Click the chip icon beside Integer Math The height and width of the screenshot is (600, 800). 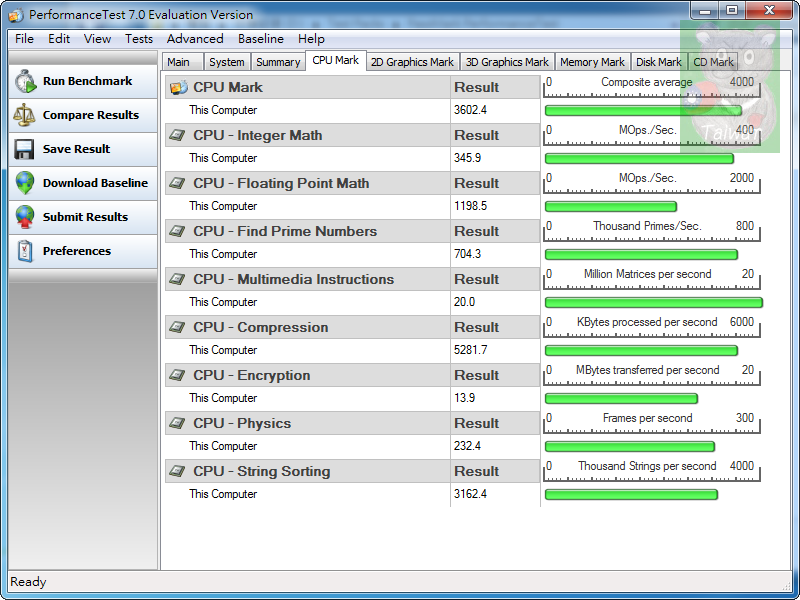point(177,135)
